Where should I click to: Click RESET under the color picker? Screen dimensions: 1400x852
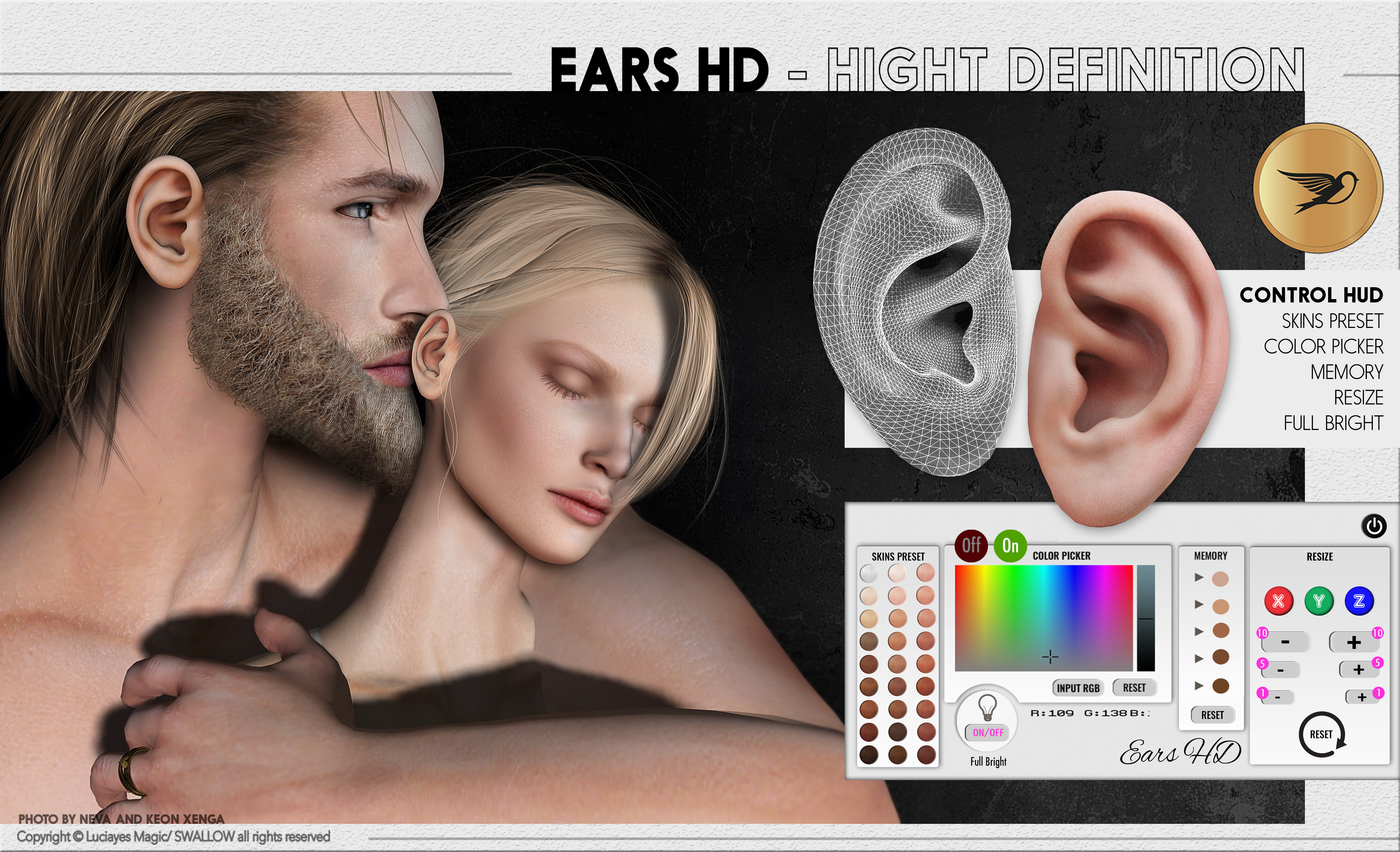tap(1134, 688)
